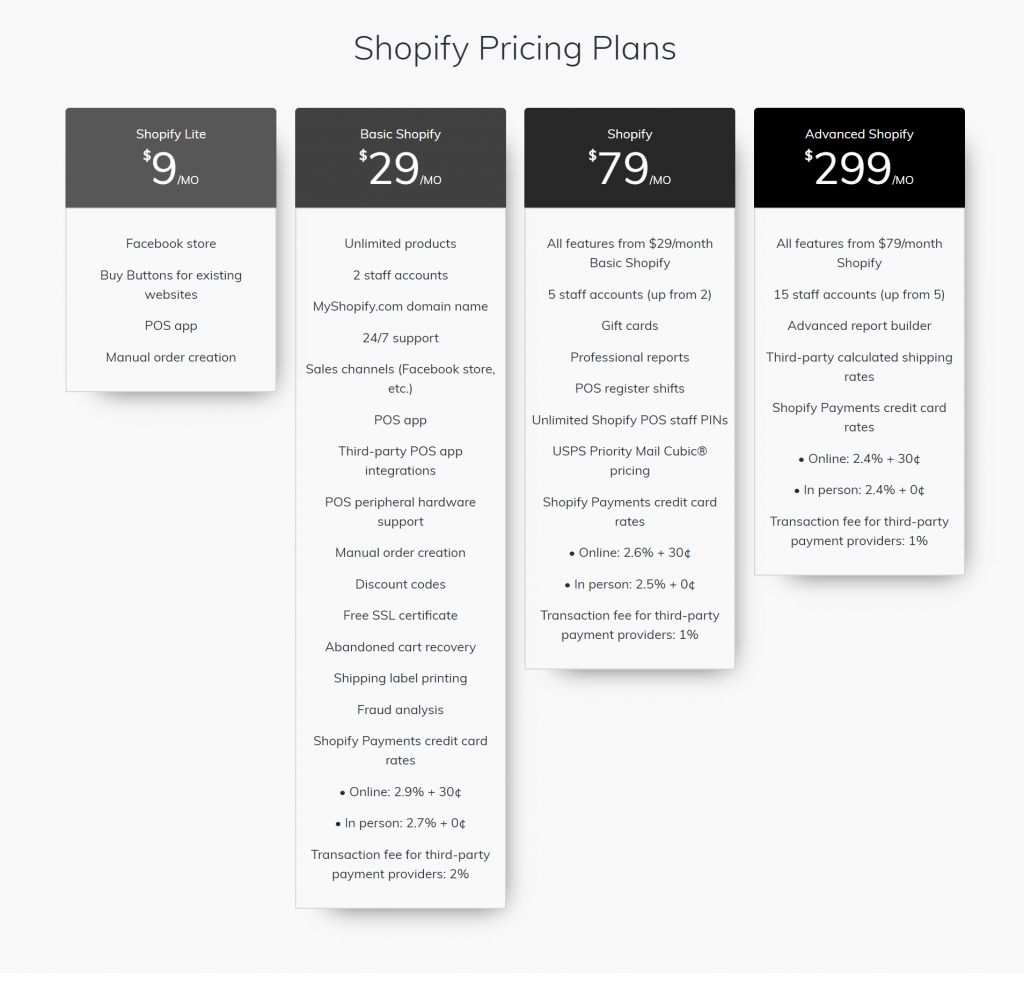Image resolution: width=1024 pixels, height=992 pixels.
Task: Select 'Abandoned cart recovery' feature
Action: (x=400, y=647)
